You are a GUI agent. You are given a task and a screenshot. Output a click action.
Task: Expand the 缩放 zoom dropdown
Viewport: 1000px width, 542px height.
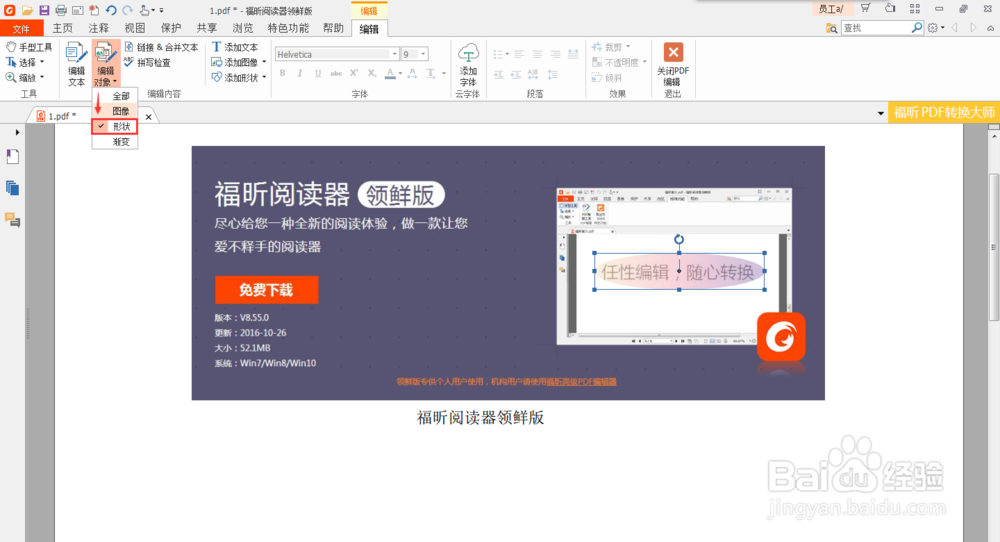[42, 78]
